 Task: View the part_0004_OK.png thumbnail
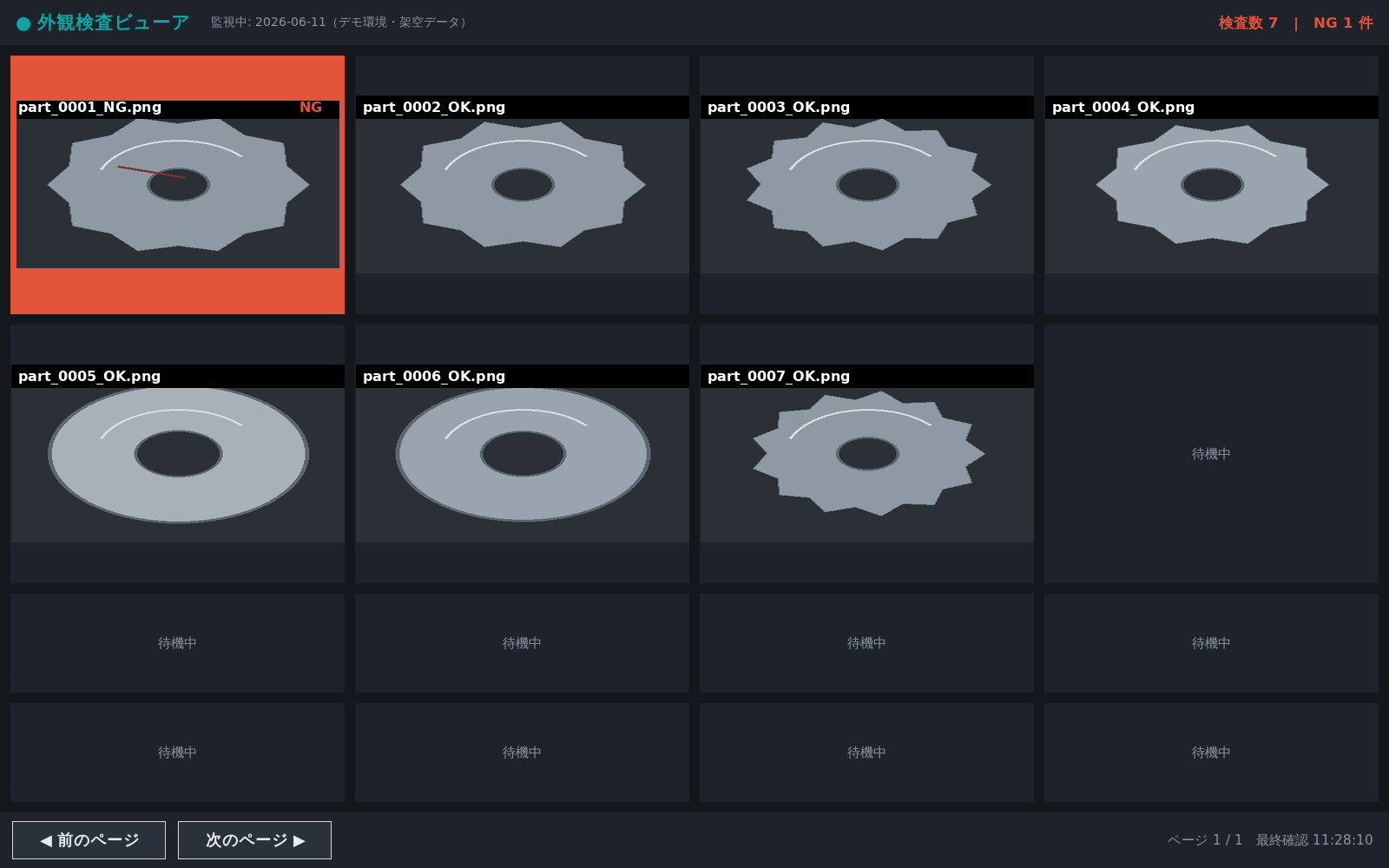[1211, 185]
